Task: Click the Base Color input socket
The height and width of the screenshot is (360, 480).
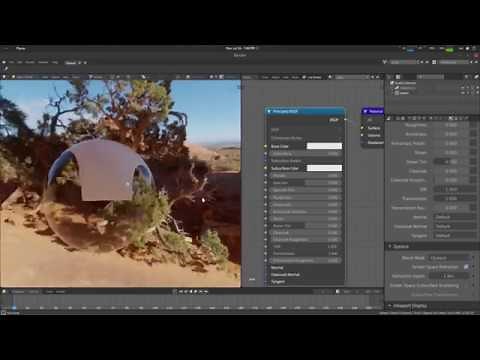Action: pos(266,146)
